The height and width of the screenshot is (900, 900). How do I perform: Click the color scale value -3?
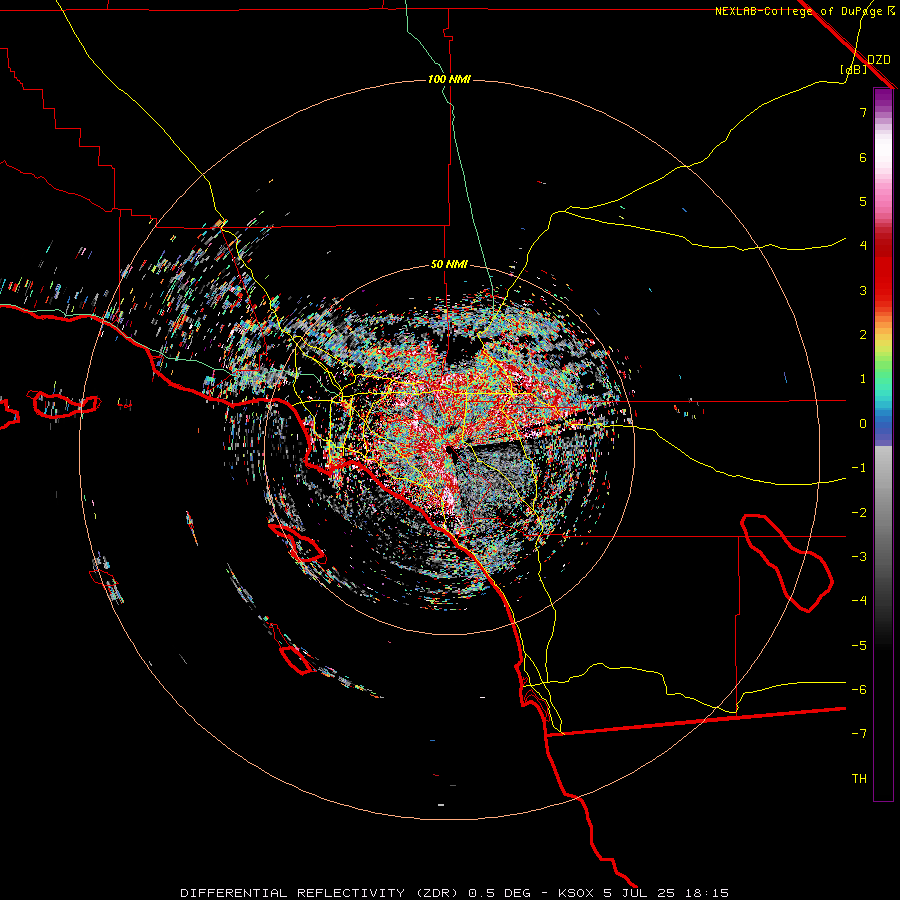(x=859, y=557)
